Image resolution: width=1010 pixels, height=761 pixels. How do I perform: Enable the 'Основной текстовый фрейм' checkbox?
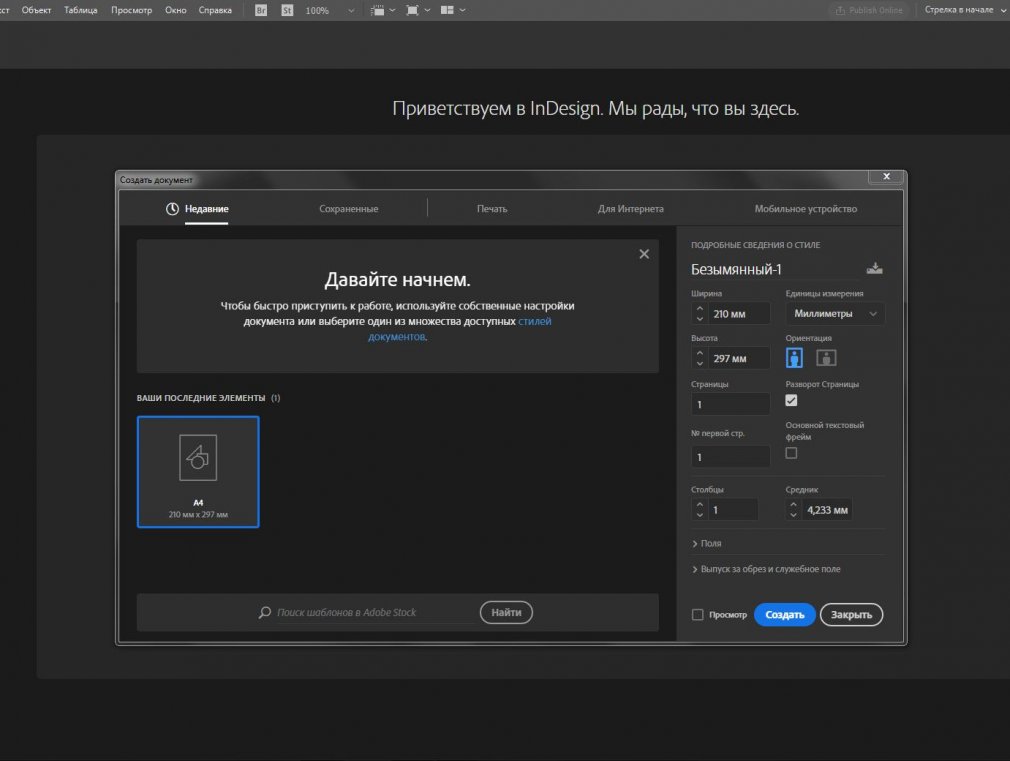tap(792, 453)
